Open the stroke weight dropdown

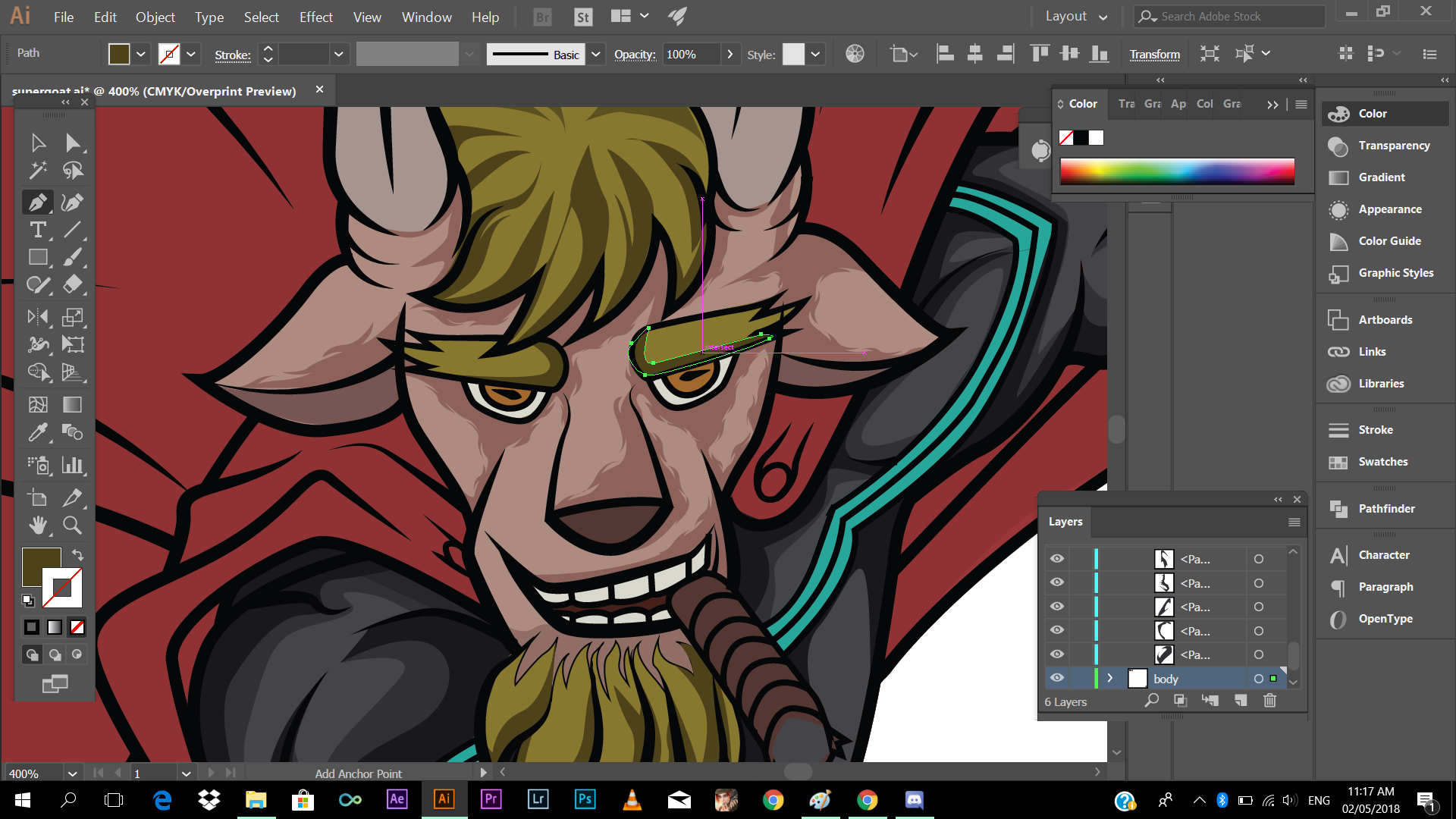339,54
